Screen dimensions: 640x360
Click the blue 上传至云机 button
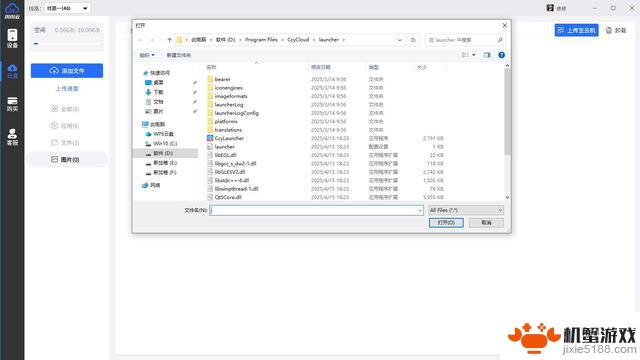coord(576,30)
